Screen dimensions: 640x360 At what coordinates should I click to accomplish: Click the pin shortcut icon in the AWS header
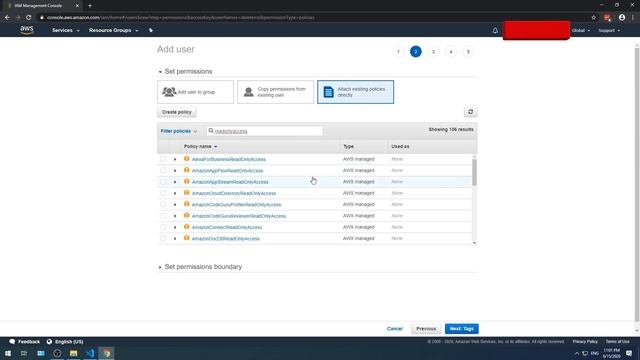tap(151, 30)
